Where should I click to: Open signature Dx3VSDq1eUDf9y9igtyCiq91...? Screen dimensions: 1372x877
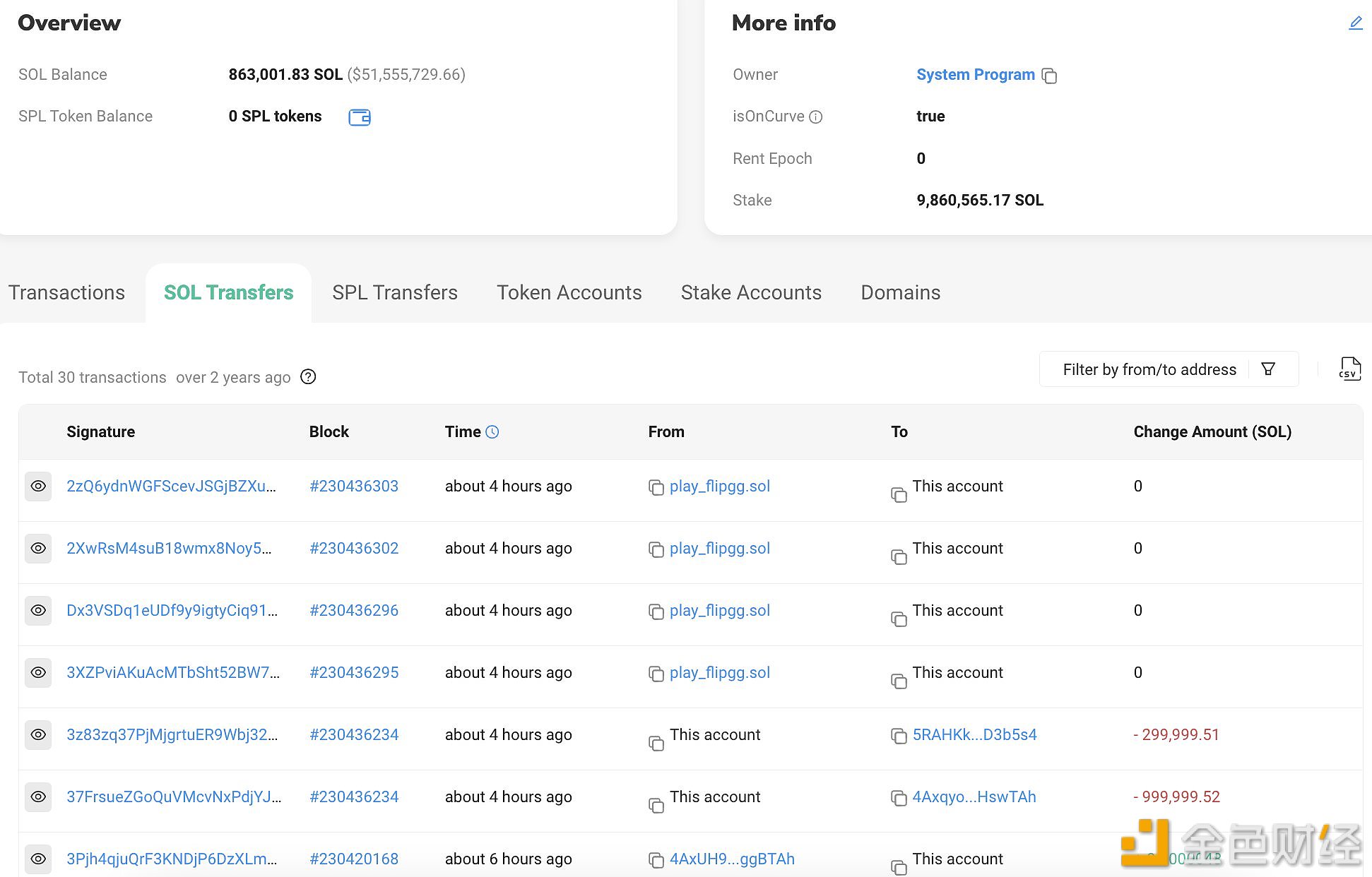[x=172, y=611]
